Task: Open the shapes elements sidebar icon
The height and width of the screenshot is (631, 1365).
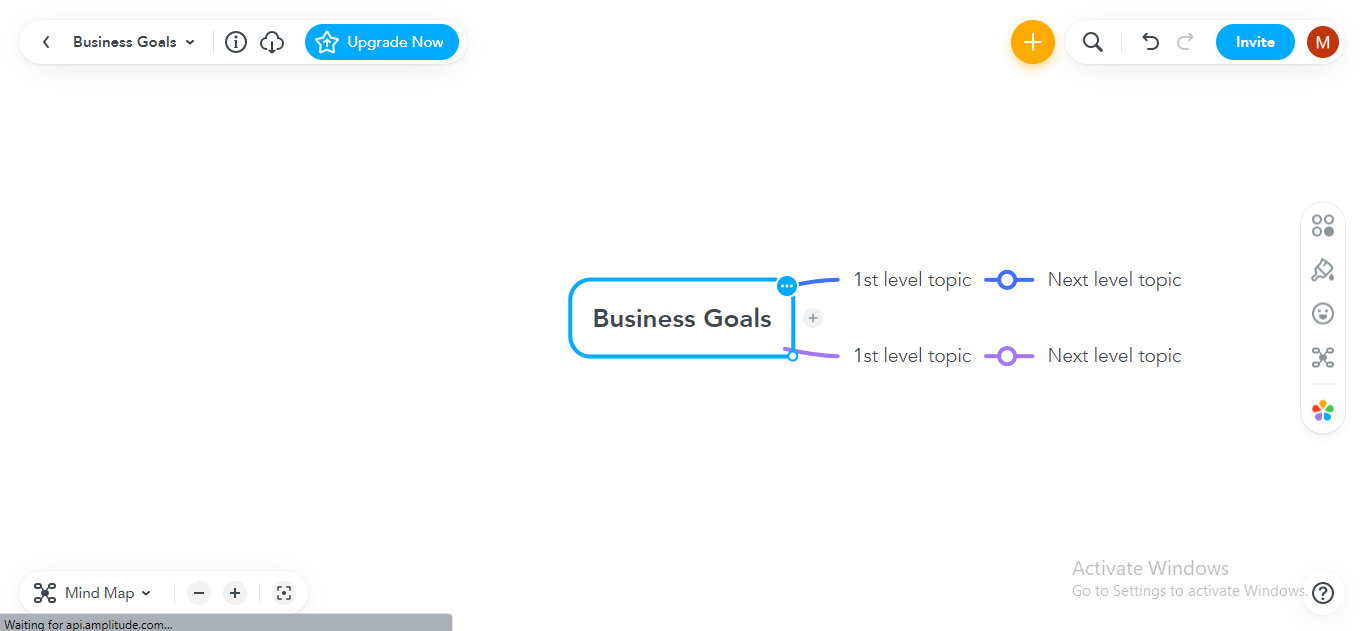Action: click(1323, 226)
